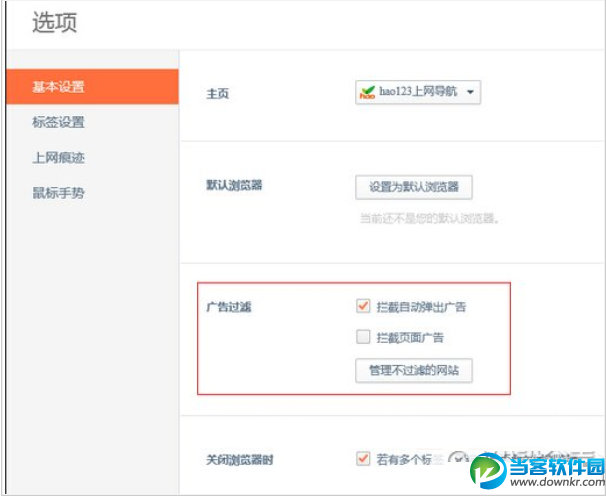Expand the hao123上网导航 homepage dropdown

[x=418, y=92]
